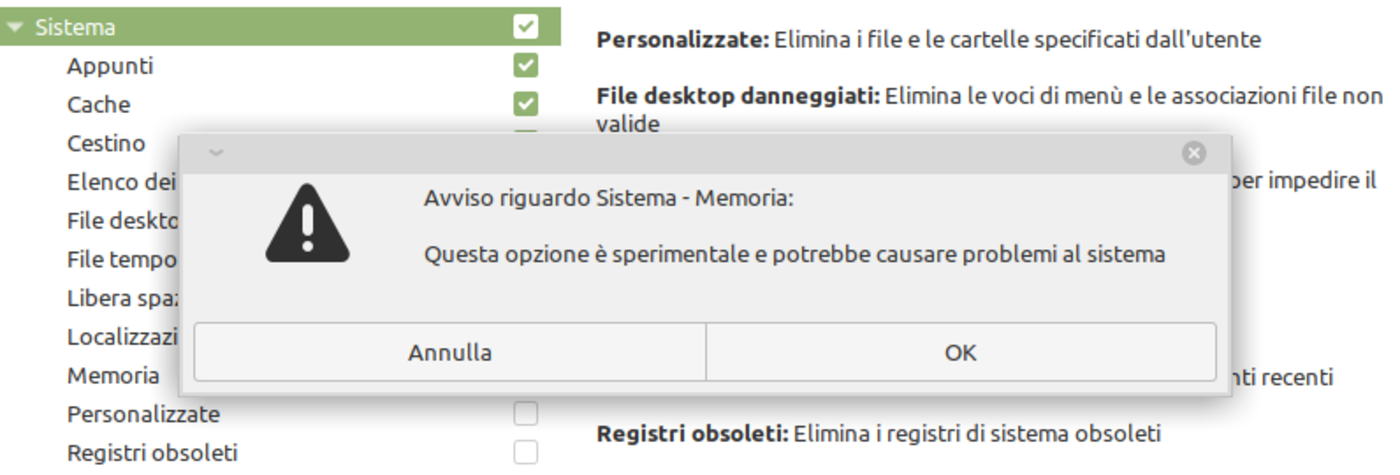Select the Registri obsoleti tree entry
The width and height of the screenshot is (1400, 475).
152,452
